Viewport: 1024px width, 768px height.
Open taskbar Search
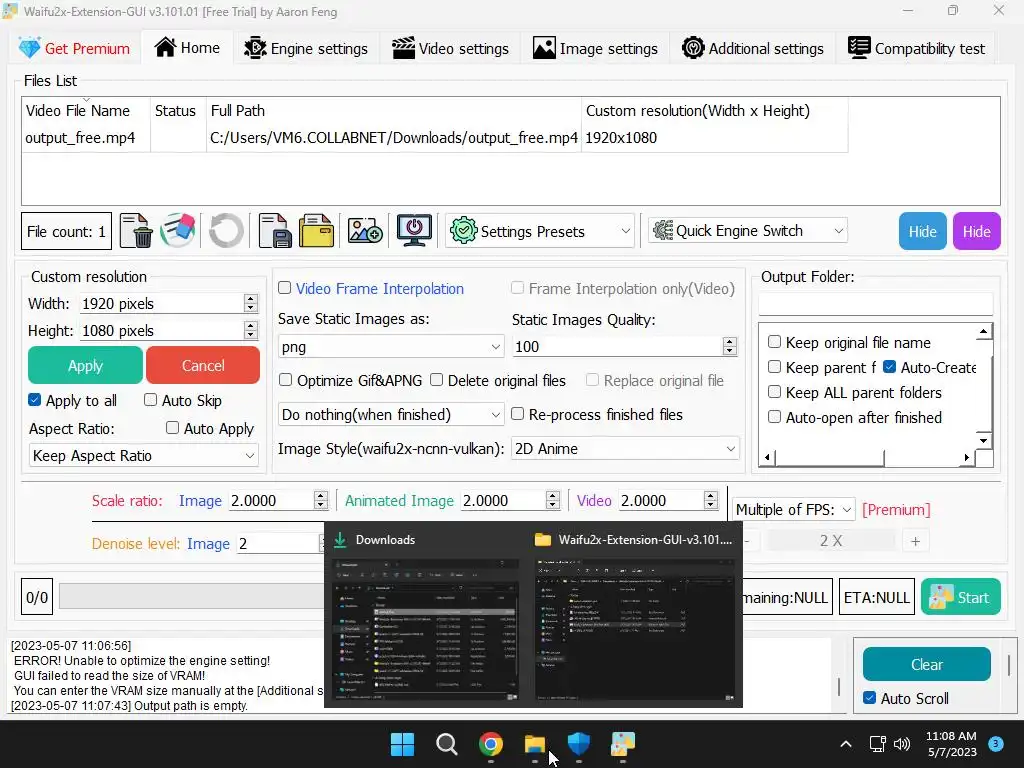[447, 744]
